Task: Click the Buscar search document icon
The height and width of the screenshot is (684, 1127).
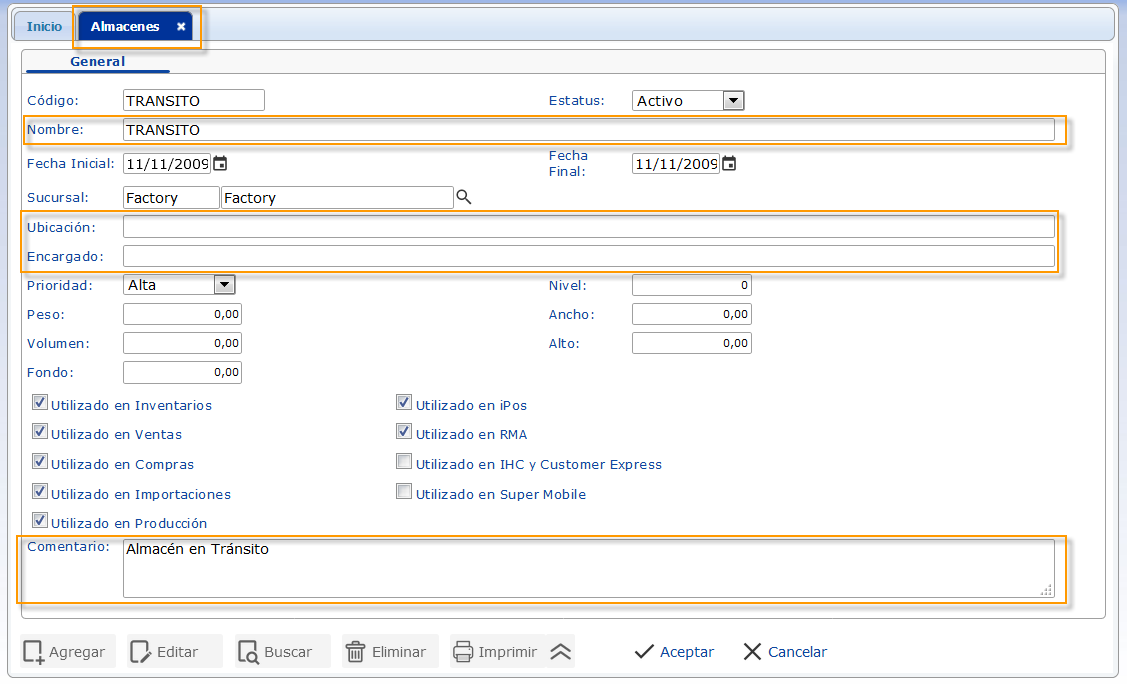Action: coord(248,652)
